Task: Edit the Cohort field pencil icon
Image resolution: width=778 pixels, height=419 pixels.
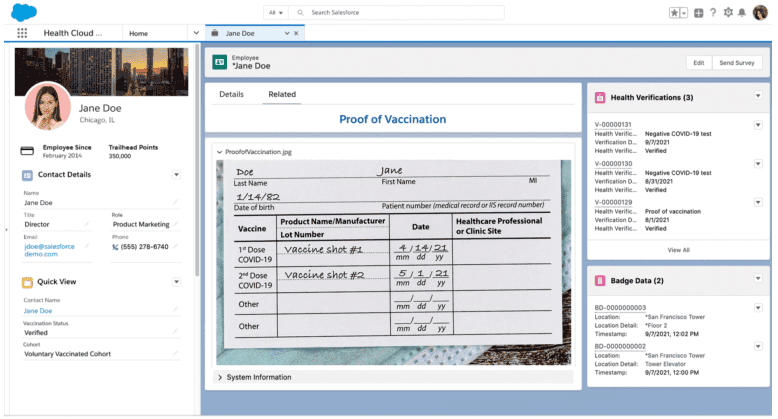Action: [x=175, y=352]
